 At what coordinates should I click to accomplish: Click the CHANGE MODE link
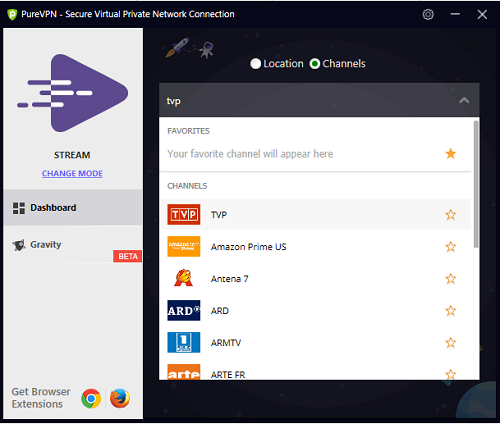pyautogui.click(x=72, y=173)
